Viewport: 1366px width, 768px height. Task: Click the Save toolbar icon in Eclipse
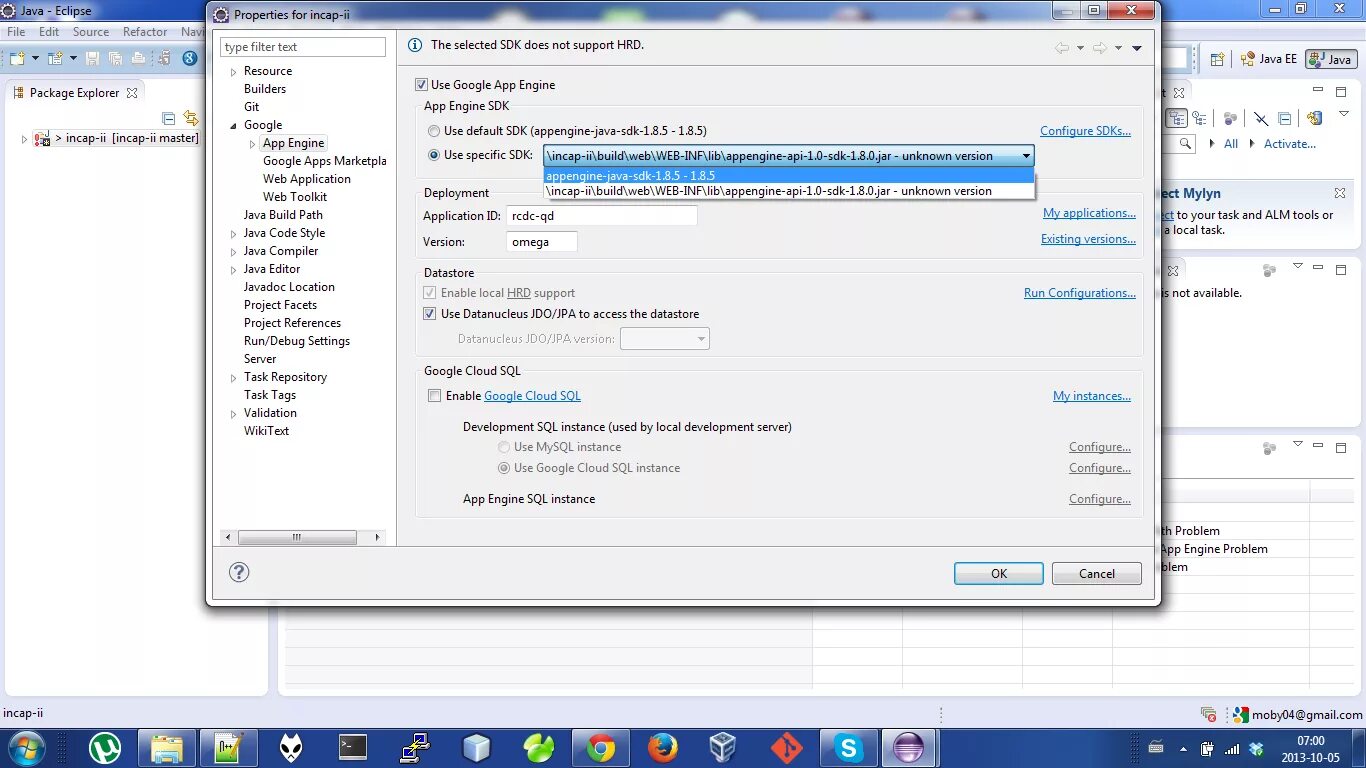pos(92,59)
